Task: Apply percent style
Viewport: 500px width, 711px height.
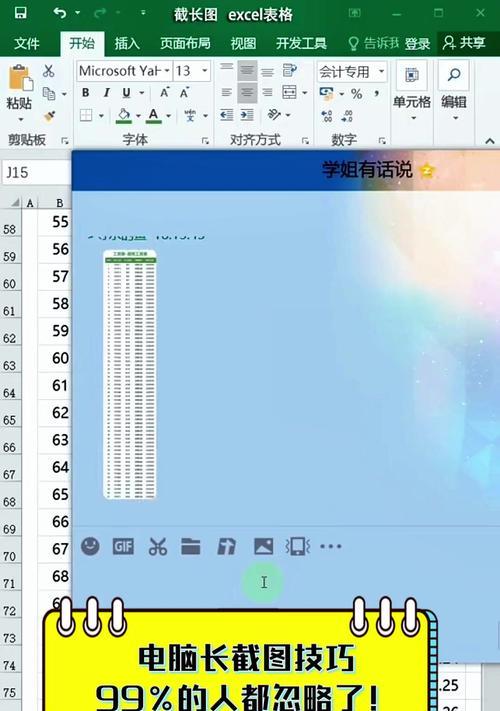Action: pyautogui.click(x=357, y=94)
